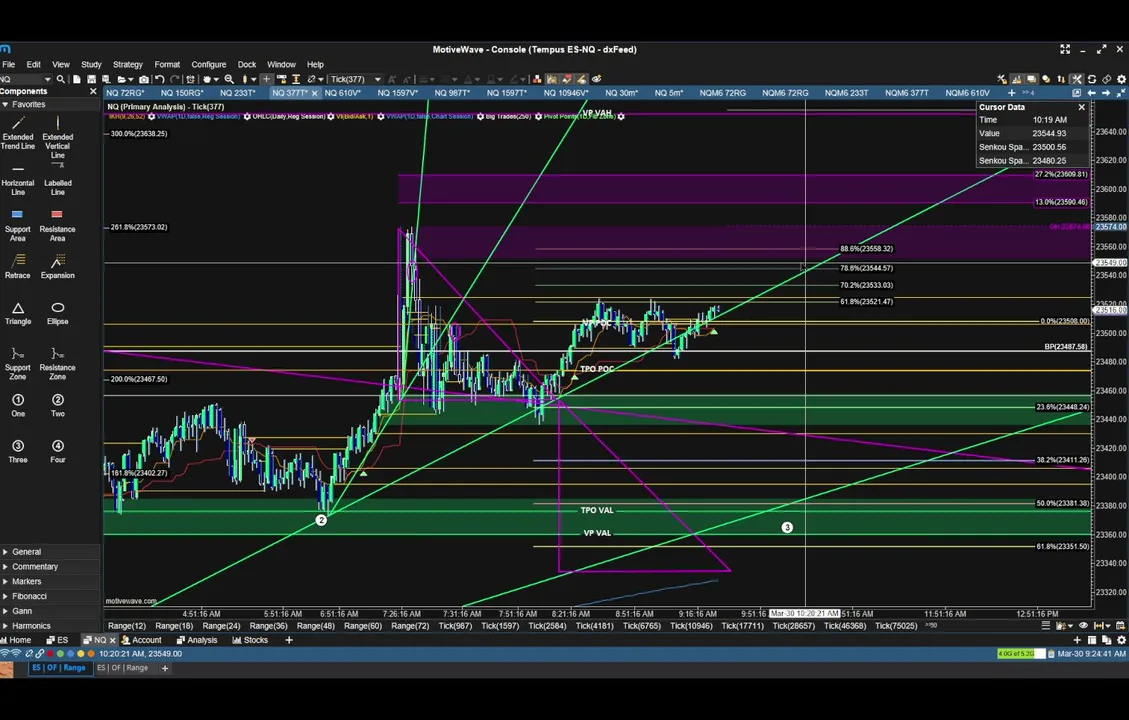Image resolution: width=1129 pixels, height=720 pixels.
Task: Click the wave marker 3 on chart
Action: pyautogui.click(x=787, y=528)
